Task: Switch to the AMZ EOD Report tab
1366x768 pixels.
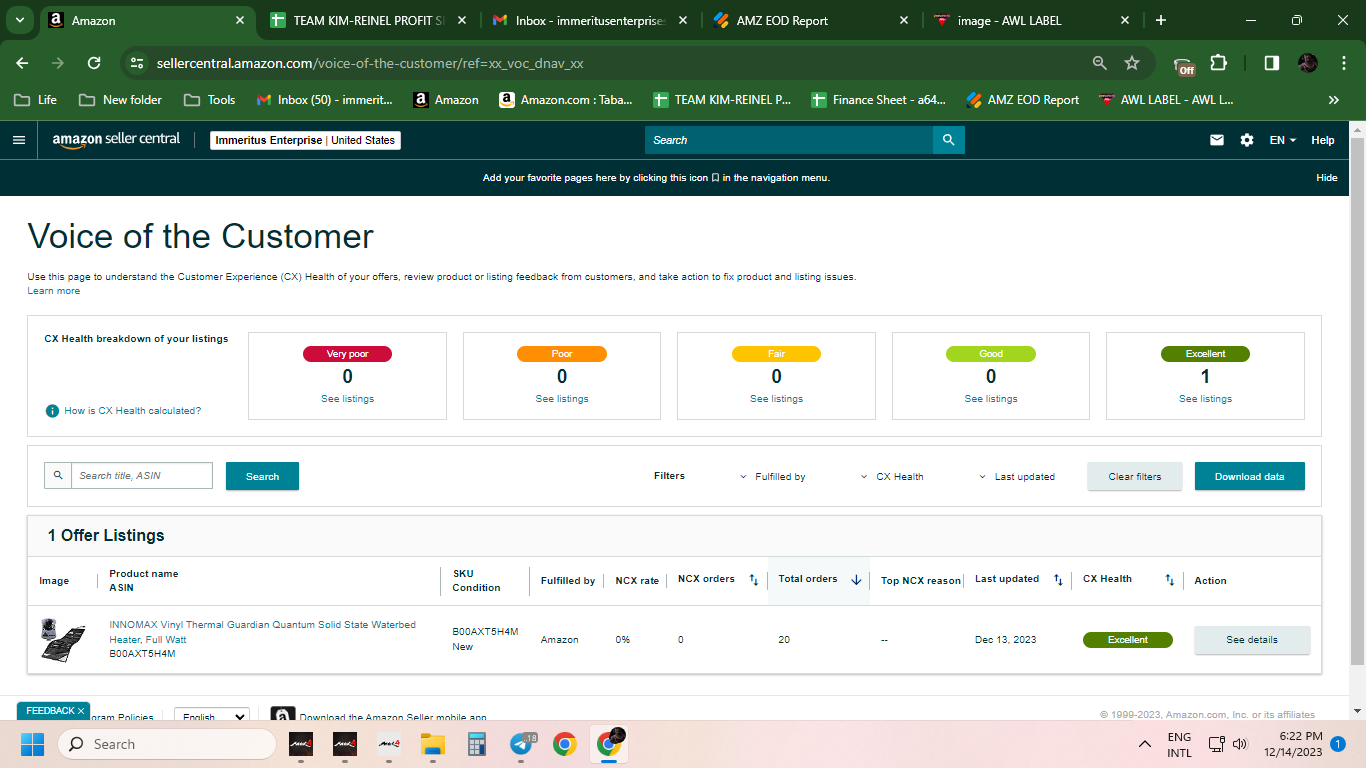Action: (810, 20)
